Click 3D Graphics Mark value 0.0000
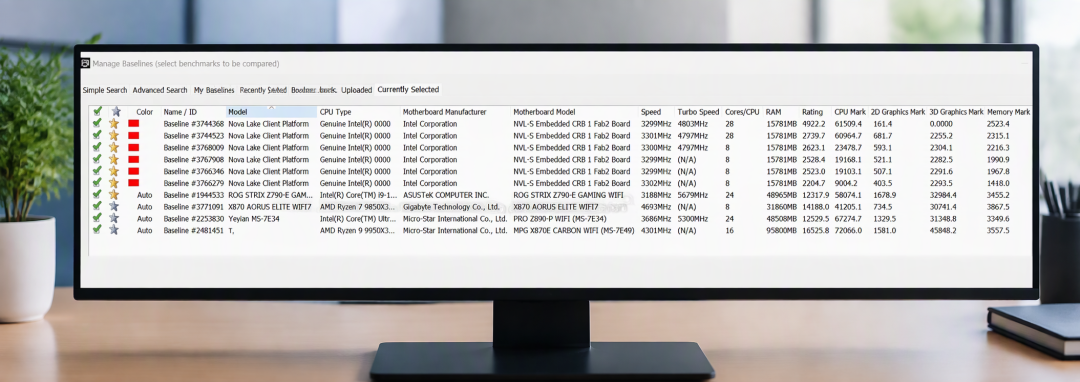1080x382 pixels. (x=941, y=124)
